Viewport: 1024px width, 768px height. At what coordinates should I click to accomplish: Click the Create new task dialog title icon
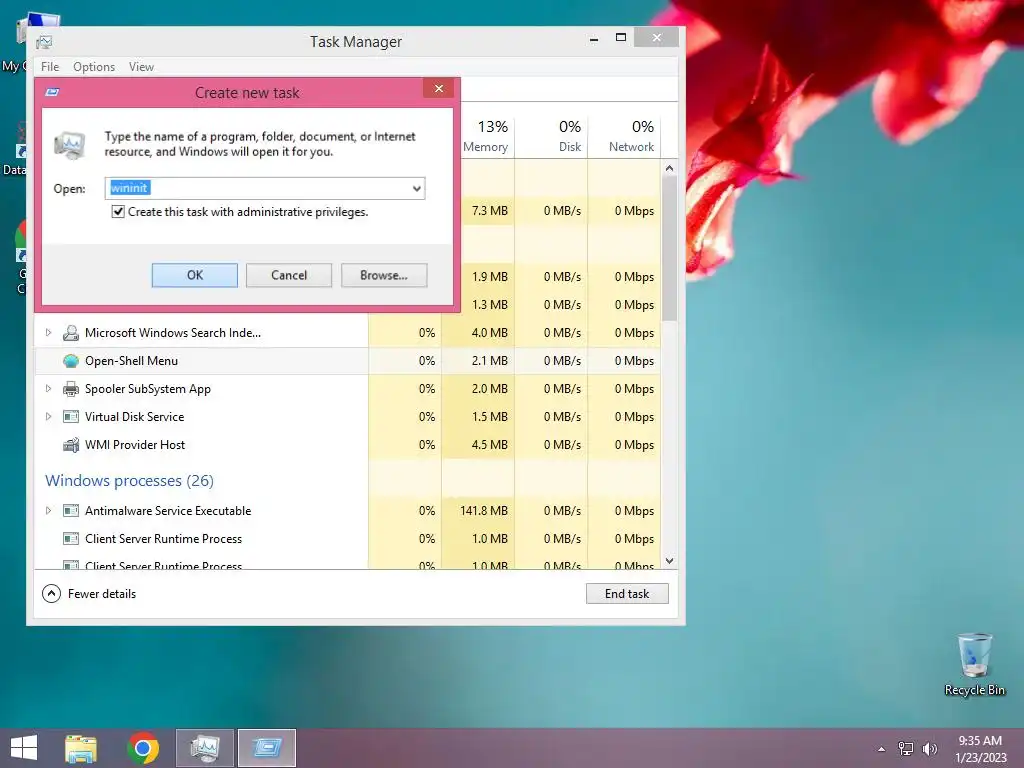coord(52,92)
